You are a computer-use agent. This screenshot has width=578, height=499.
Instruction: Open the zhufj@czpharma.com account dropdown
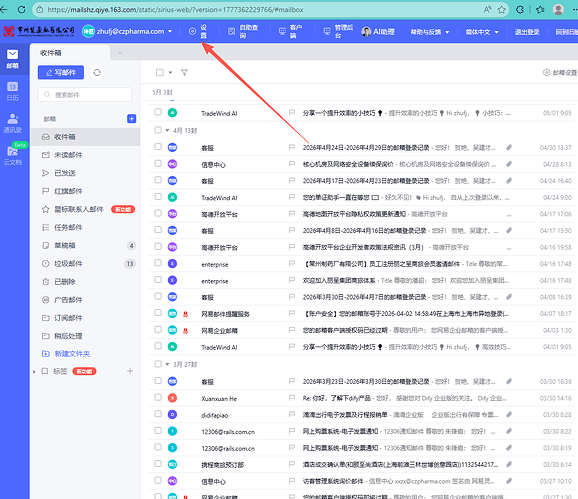point(170,32)
